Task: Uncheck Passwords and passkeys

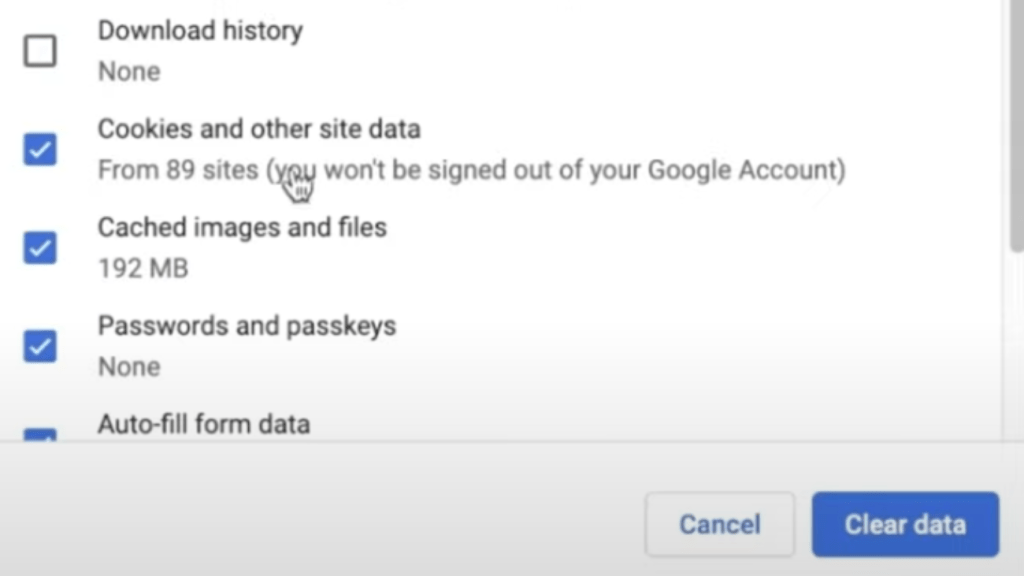Action: (x=39, y=346)
